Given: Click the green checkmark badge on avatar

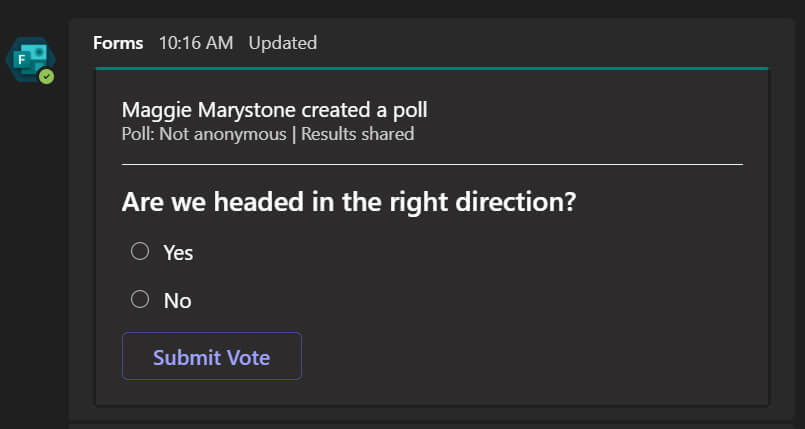Looking at the screenshot, I should pos(46,76).
